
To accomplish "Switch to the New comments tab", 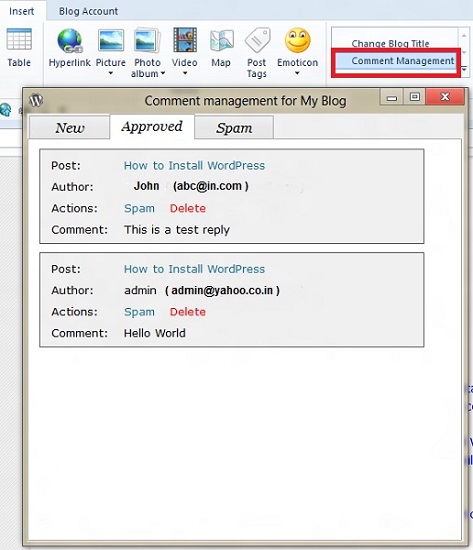I will [69, 128].
